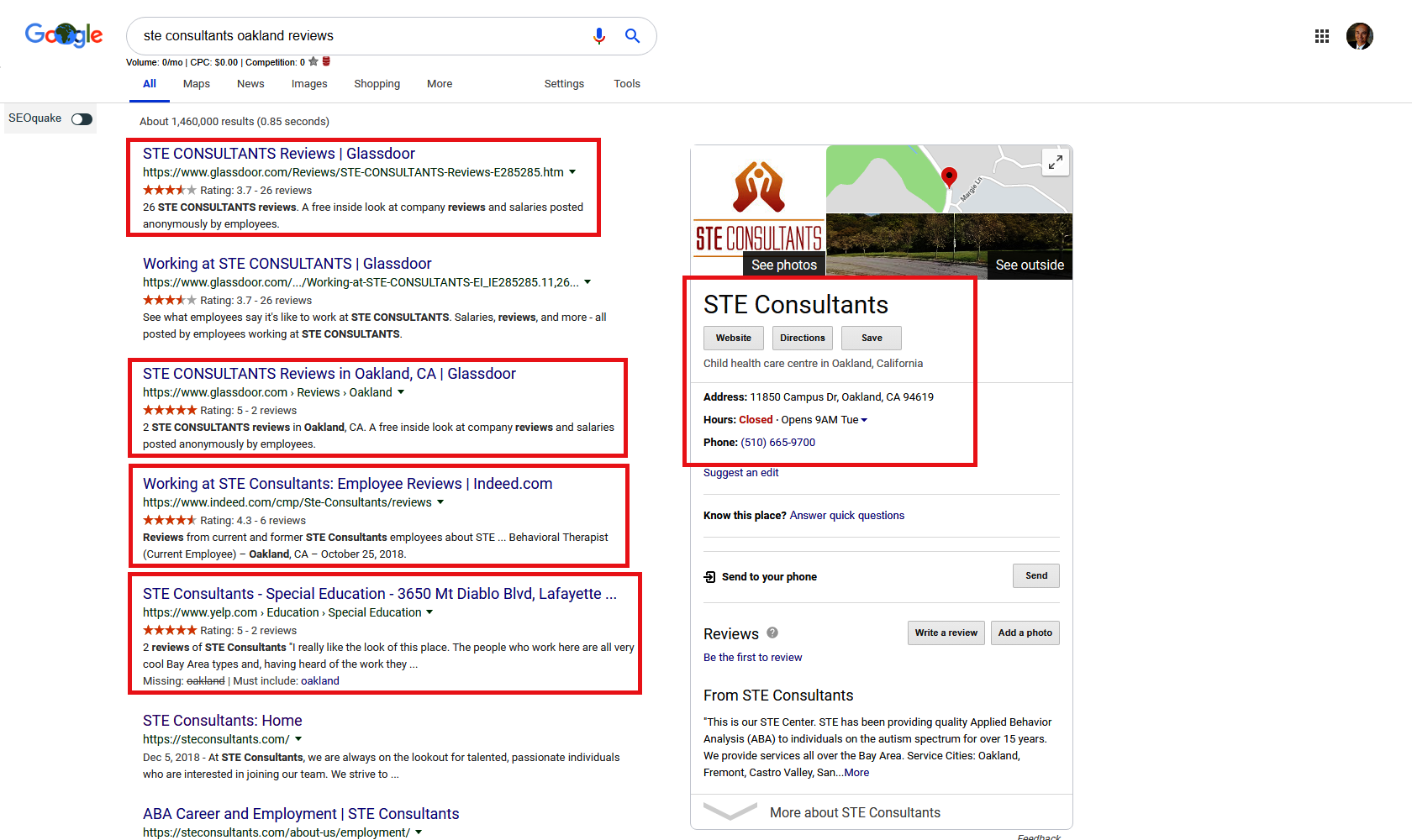Open ABA Career and Employment result
This screenshot has height=840, width=1412.
(301, 814)
